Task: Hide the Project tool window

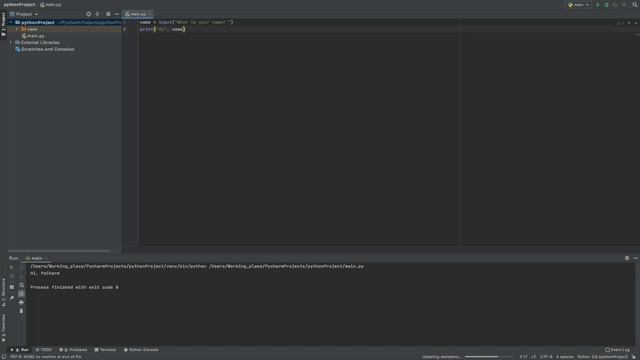Action: coord(117,14)
